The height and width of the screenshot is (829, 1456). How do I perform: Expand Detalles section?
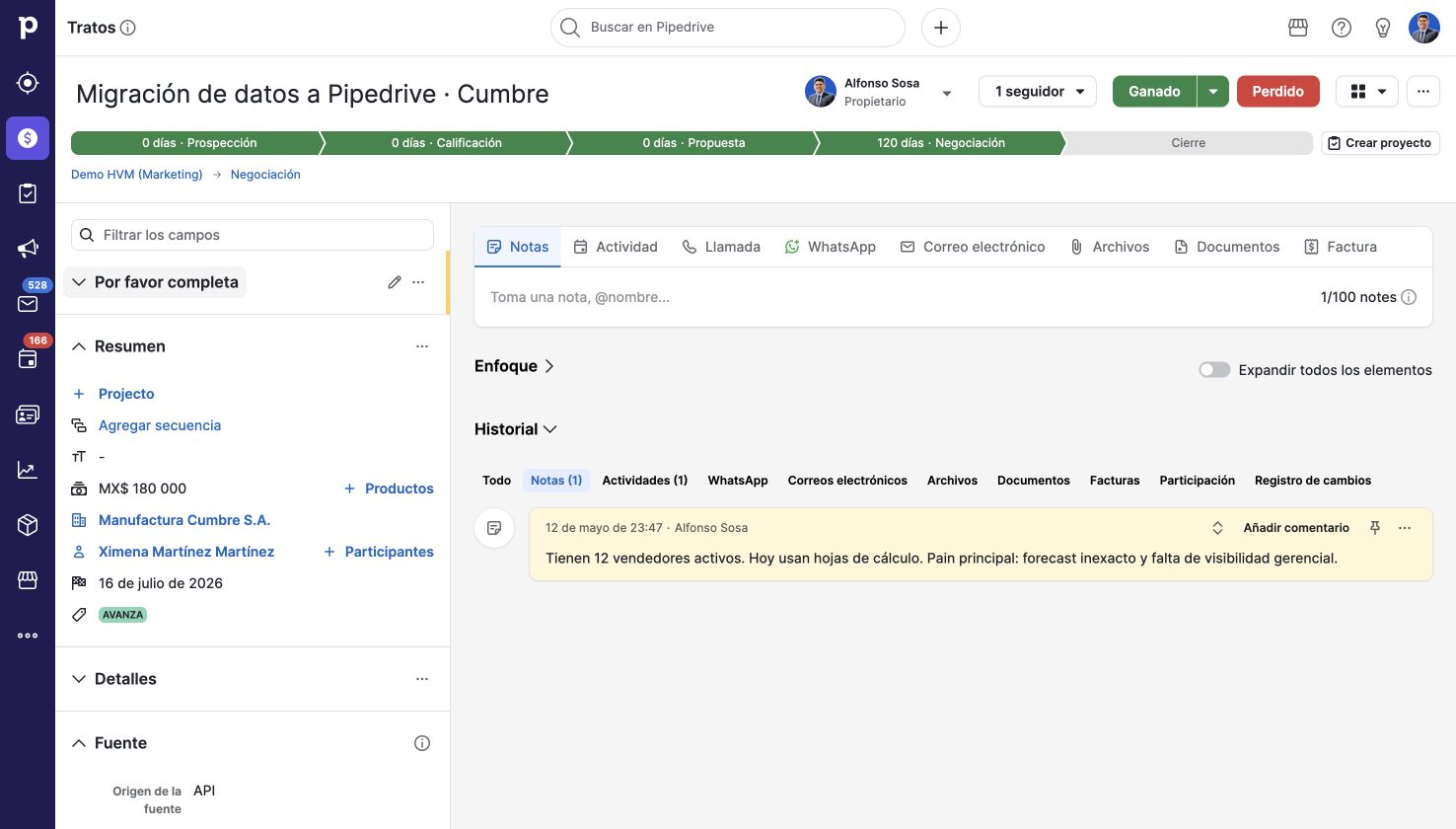[79, 679]
